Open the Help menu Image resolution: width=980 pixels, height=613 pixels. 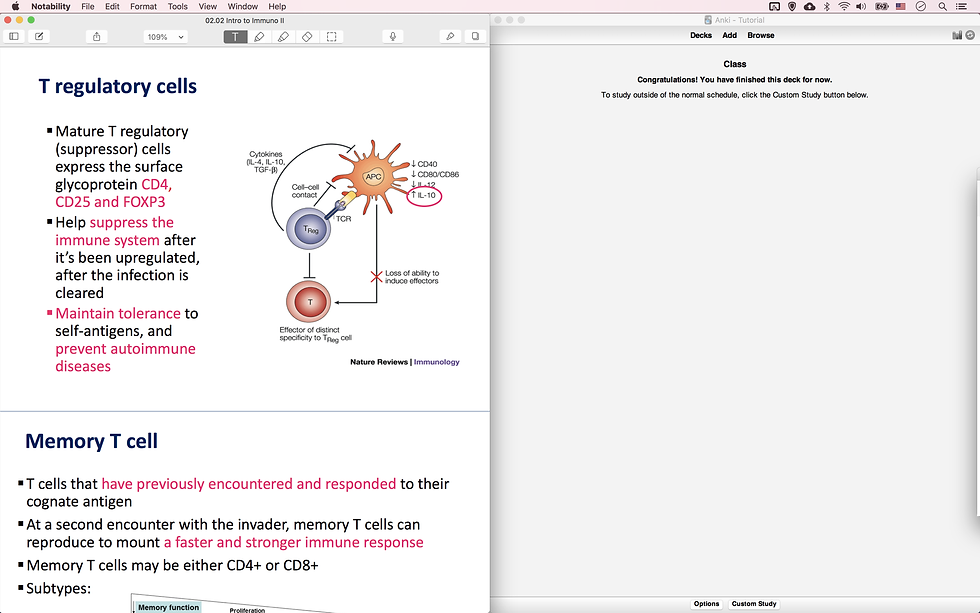[x=277, y=6]
